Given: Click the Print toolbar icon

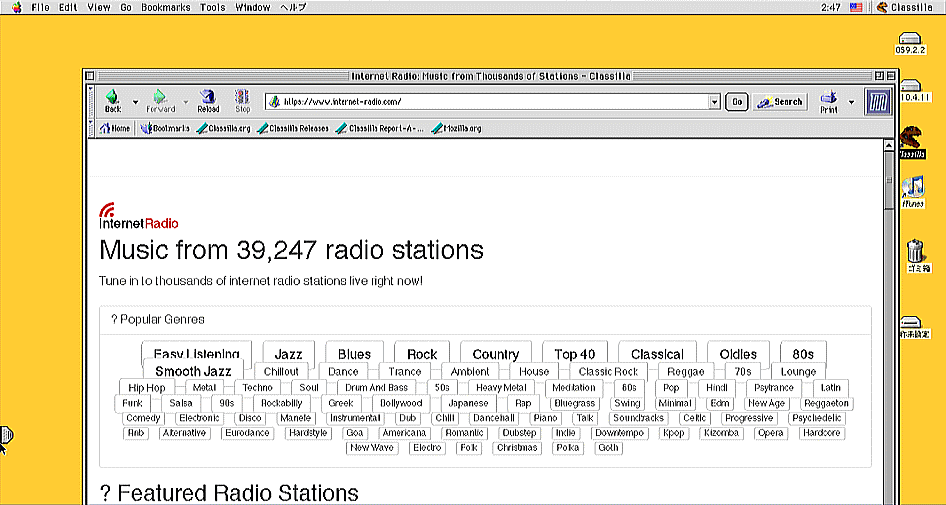Looking at the screenshot, I should coord(828,98).
